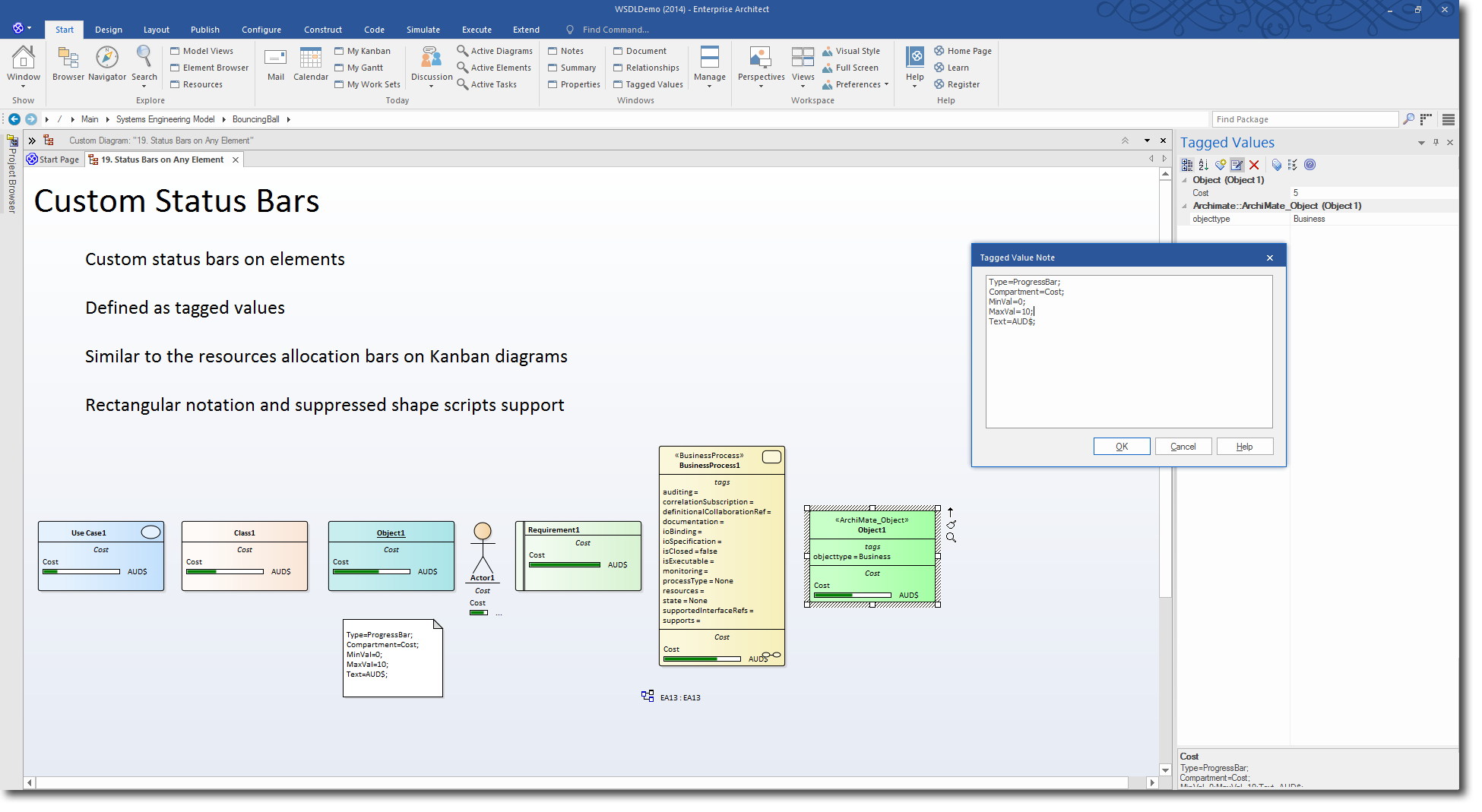
Task: Click the blue back navigation arrow
Action: coord(14,119)
